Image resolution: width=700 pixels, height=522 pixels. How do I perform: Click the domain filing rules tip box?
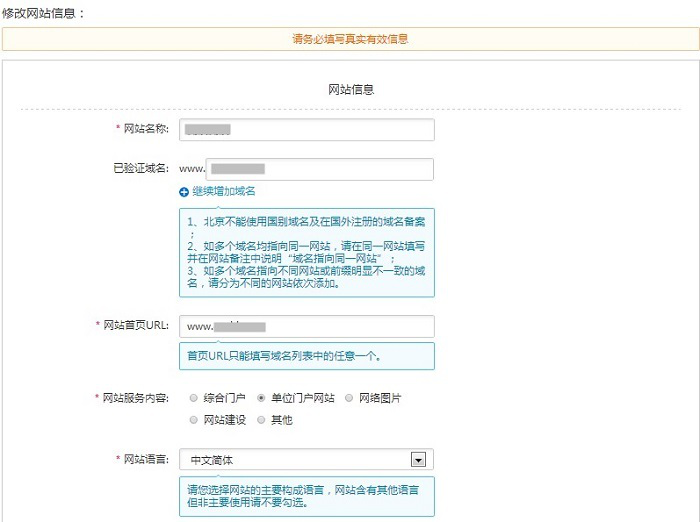click(306, 252)
